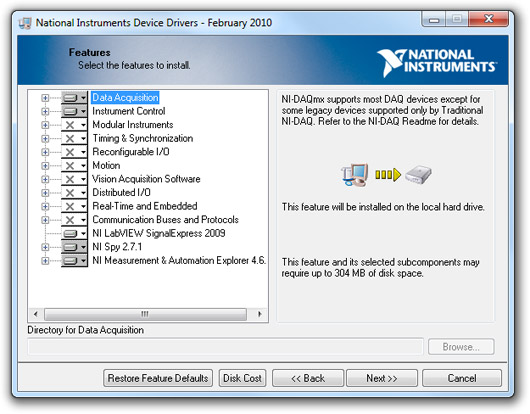Select NI Measurement & Automation Explorer feature
Screen dimensions: 530x414
(179, 260)
